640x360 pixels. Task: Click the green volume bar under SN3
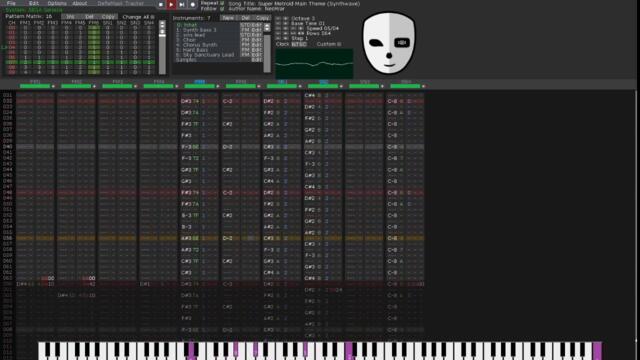364,87
